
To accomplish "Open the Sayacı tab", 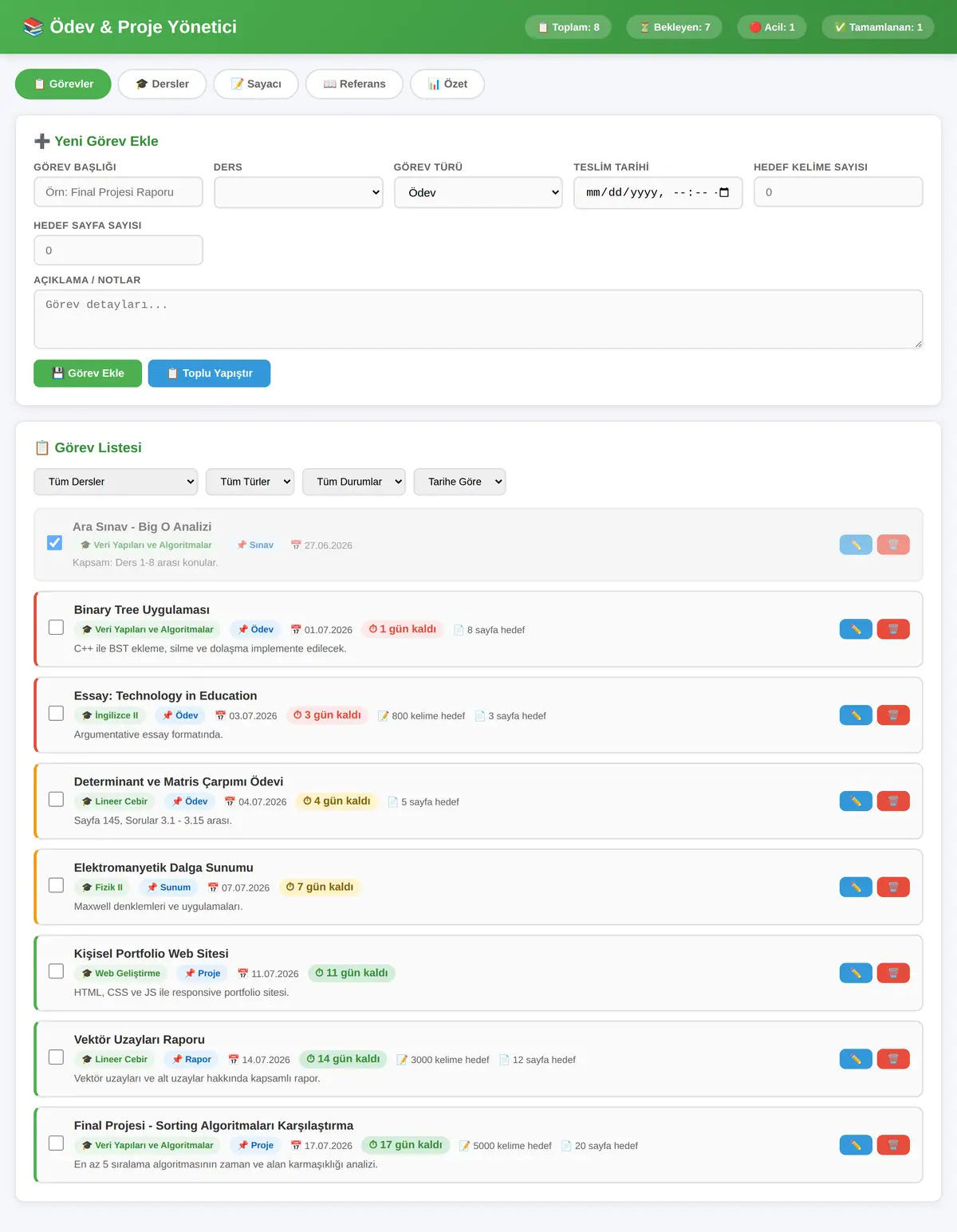I will 256,84.
